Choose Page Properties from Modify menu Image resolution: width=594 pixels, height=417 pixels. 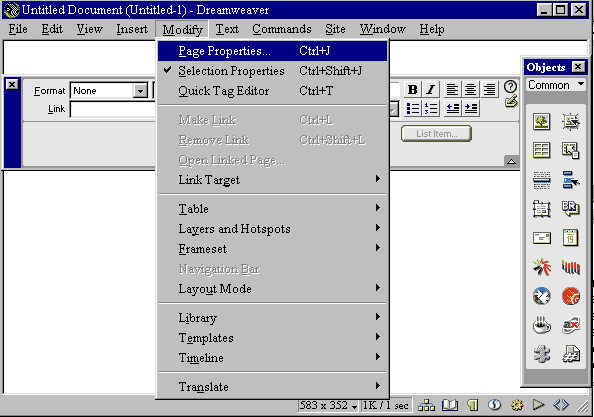pos(273,51)
